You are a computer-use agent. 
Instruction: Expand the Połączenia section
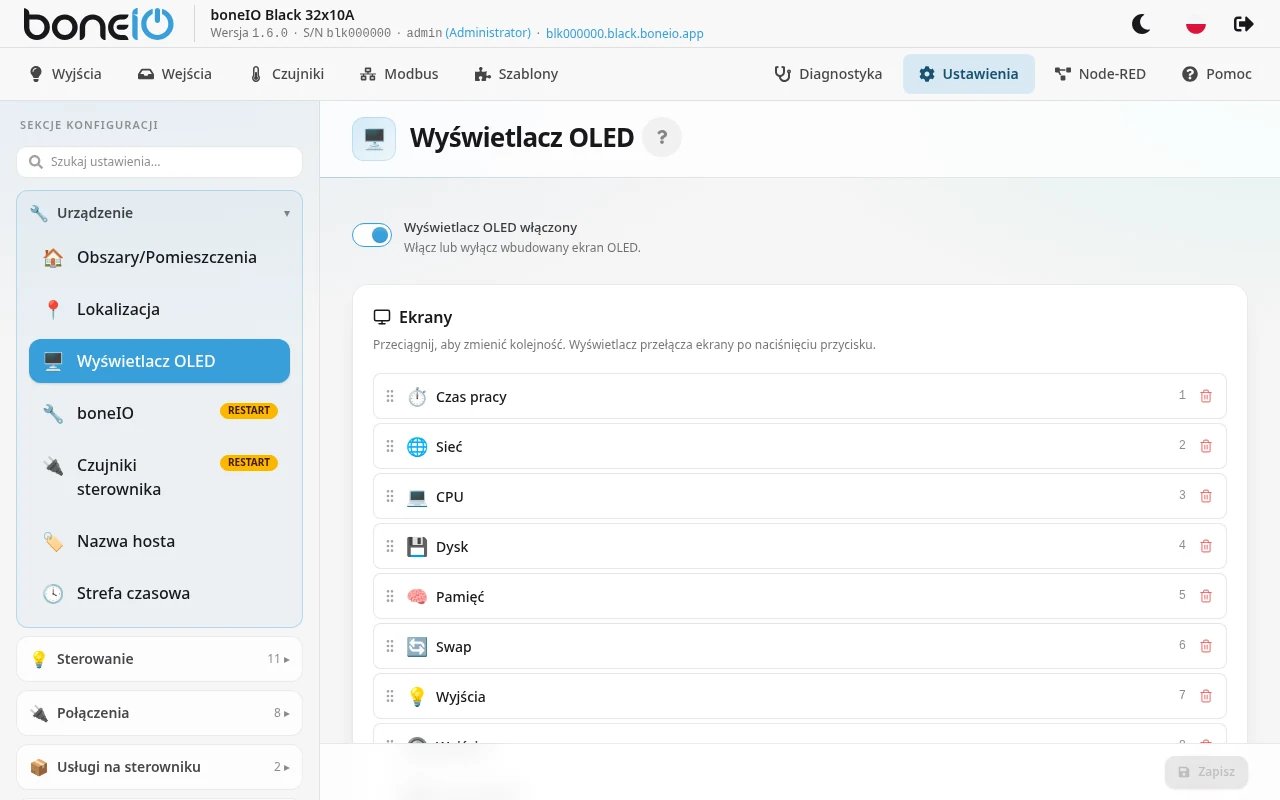point(159,713)
